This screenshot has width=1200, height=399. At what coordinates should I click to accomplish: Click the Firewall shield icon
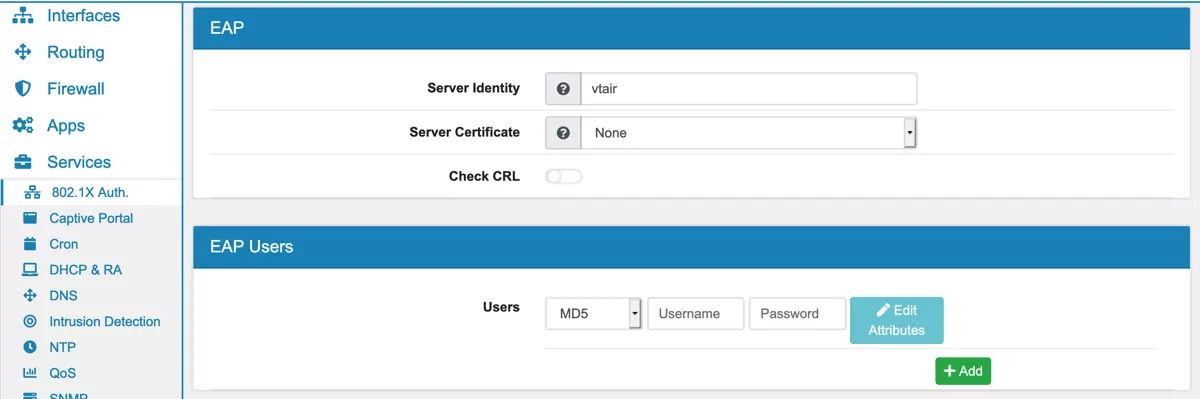[x=22, y=89]
